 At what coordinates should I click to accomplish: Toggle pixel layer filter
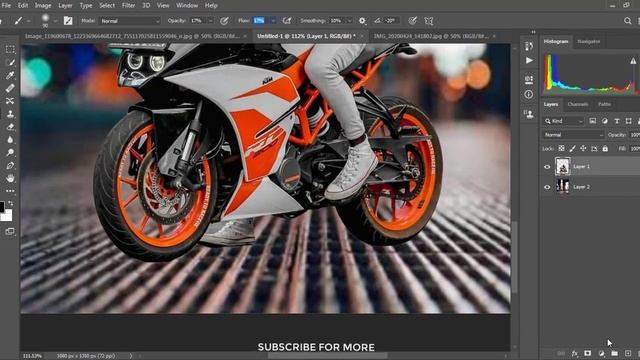click(593, 121)
